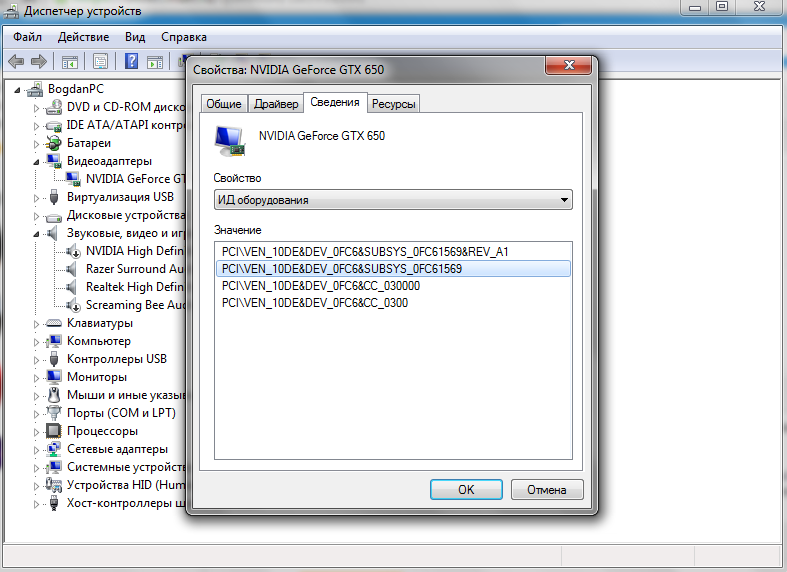Click the blue Help question-mark toolbar icon
The width and height of the screenshot is (787, 572).
click(x=132, y=61)
